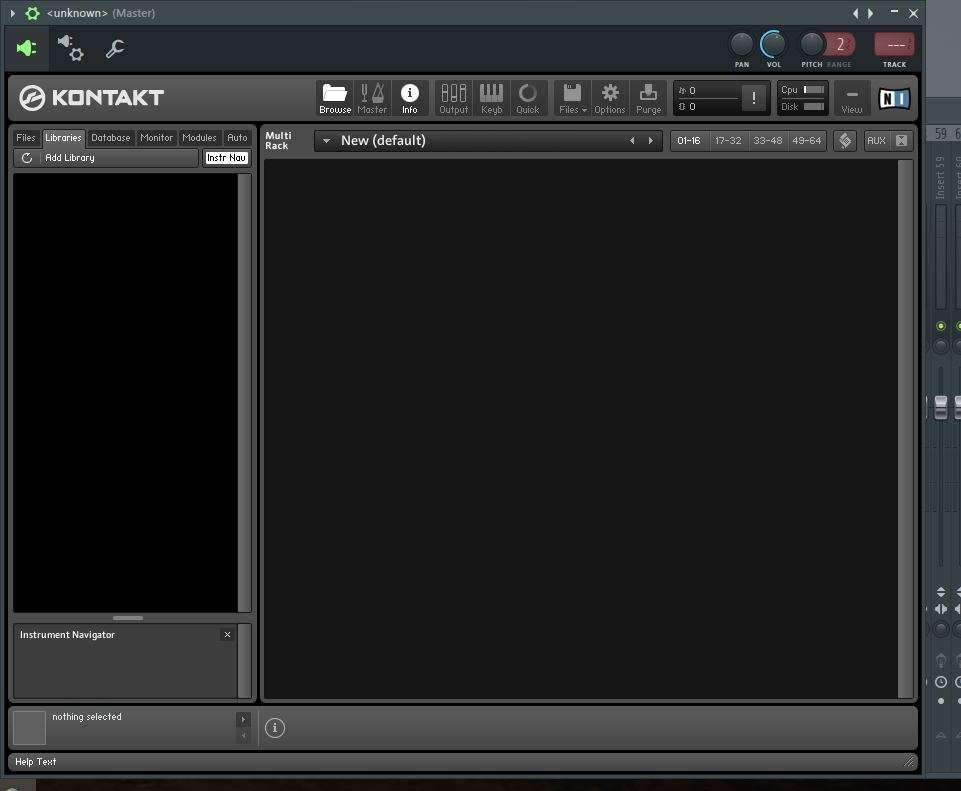
Task: Click the Instrument Navigator scrollbar
Action: (x=244, y=660)
